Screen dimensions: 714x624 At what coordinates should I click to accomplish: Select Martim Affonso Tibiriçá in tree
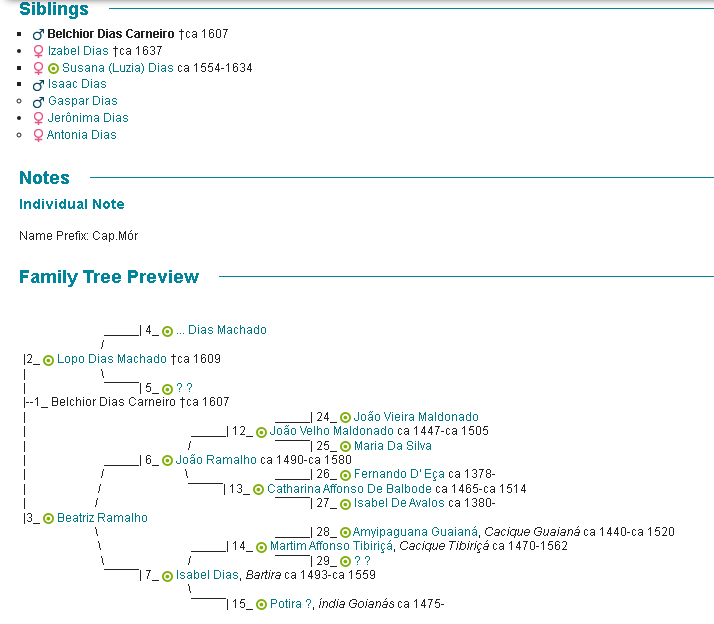click(331, 546)
